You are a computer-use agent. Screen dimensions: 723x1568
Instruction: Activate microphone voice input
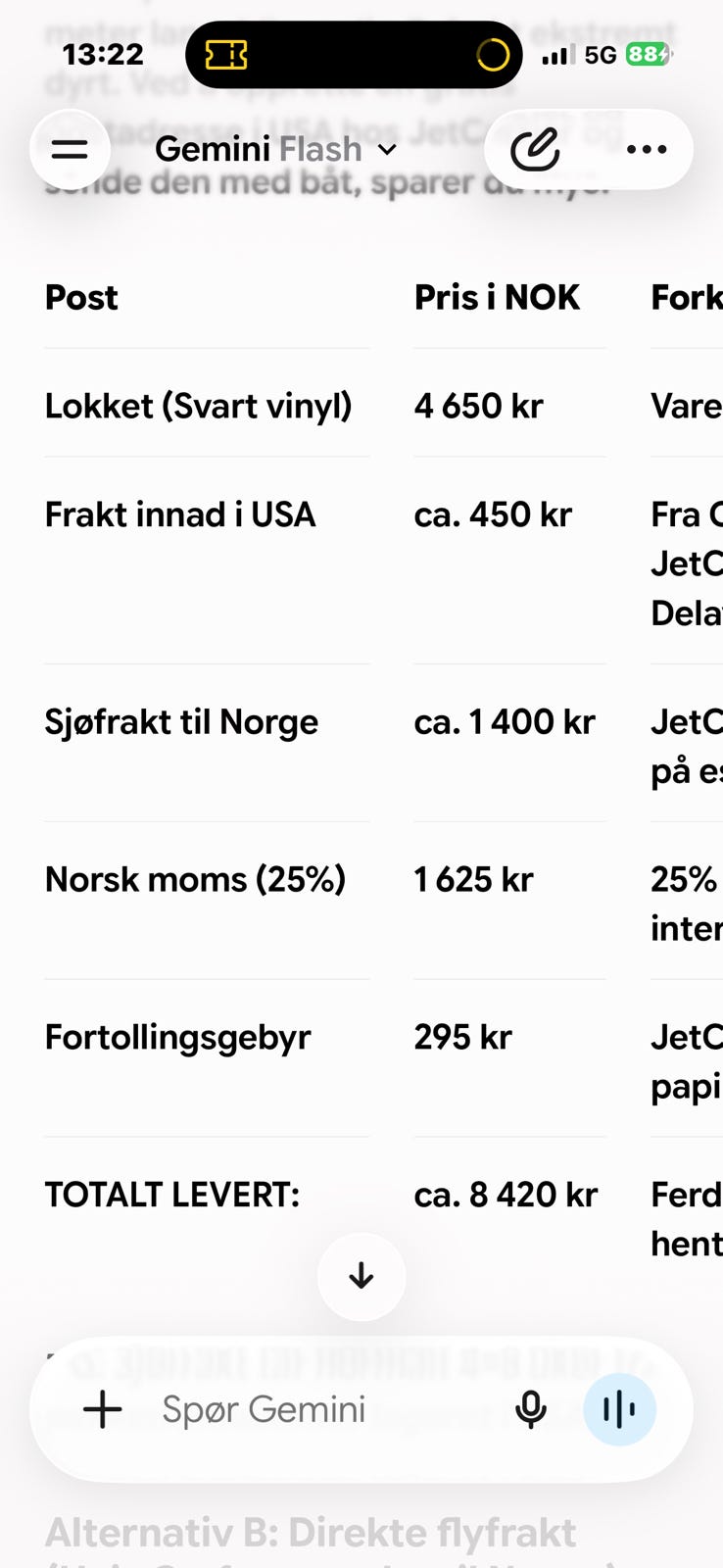coord(531,1409)
